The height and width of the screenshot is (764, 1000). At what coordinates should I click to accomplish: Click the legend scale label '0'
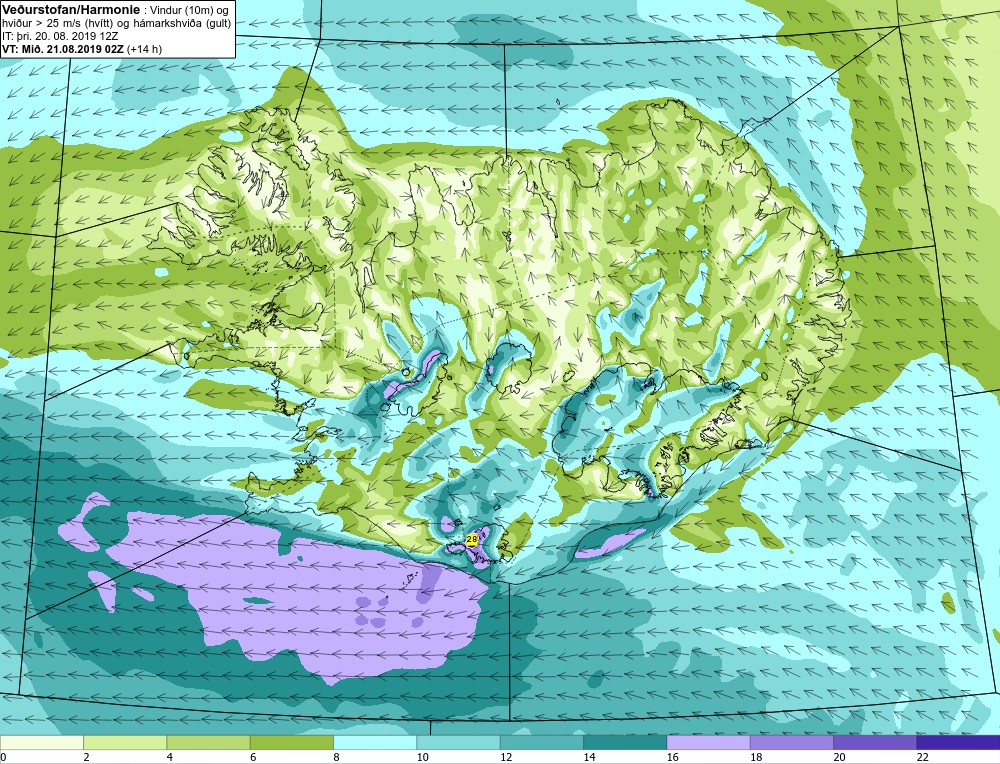click(x=3, y=757)
